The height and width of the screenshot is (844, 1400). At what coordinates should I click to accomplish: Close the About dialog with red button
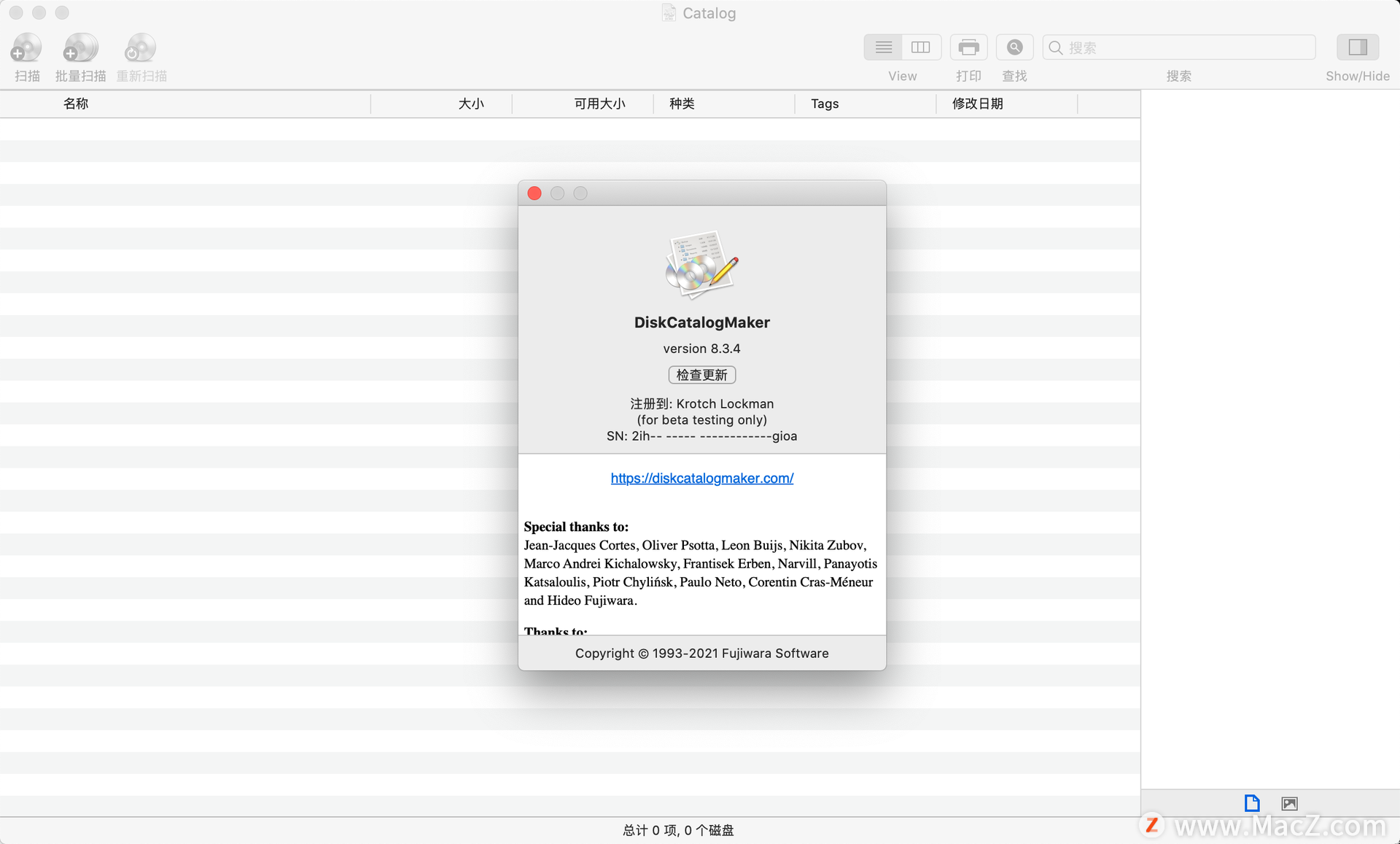534,193
